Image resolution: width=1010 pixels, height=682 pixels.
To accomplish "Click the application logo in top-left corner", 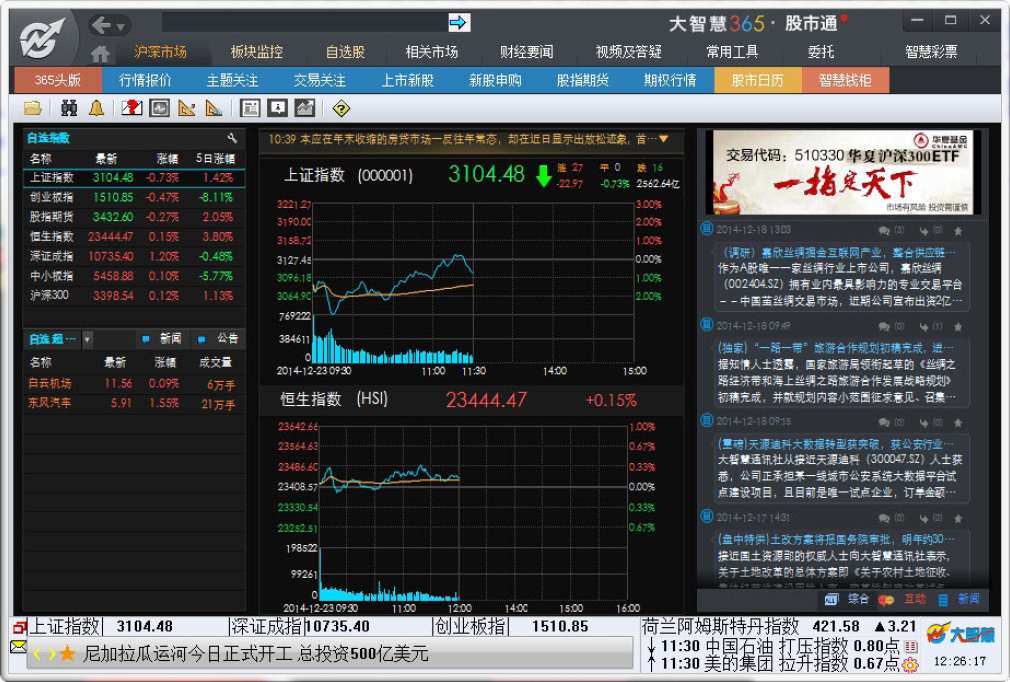I will pyautogui.click(x=43, y=39).
